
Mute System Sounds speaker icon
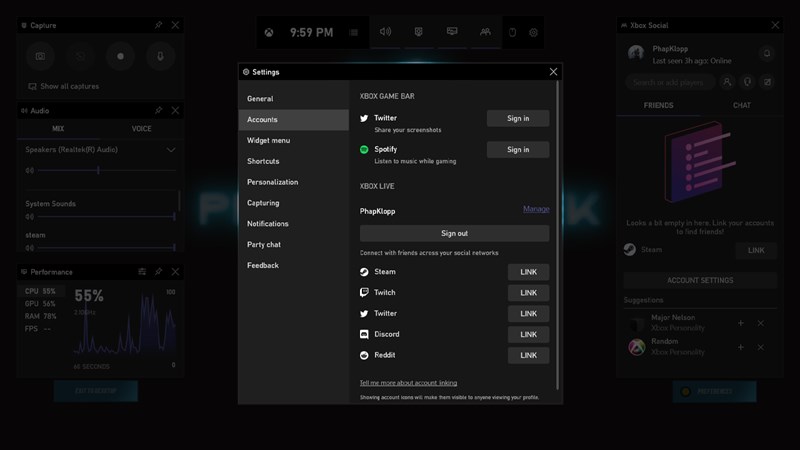pyautogui.click(x=30, y=217)
